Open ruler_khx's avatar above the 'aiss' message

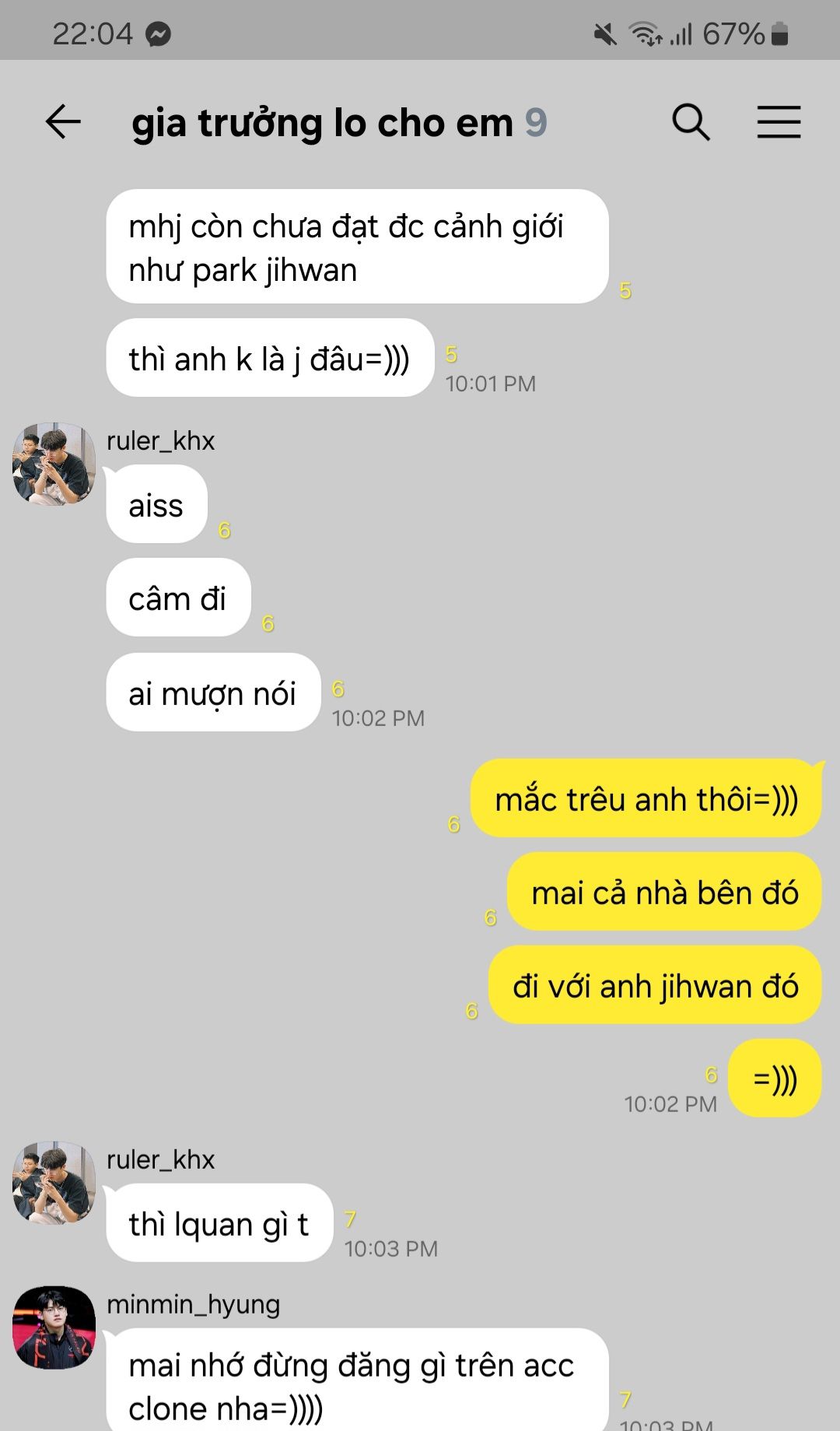(x=54, y=464)
